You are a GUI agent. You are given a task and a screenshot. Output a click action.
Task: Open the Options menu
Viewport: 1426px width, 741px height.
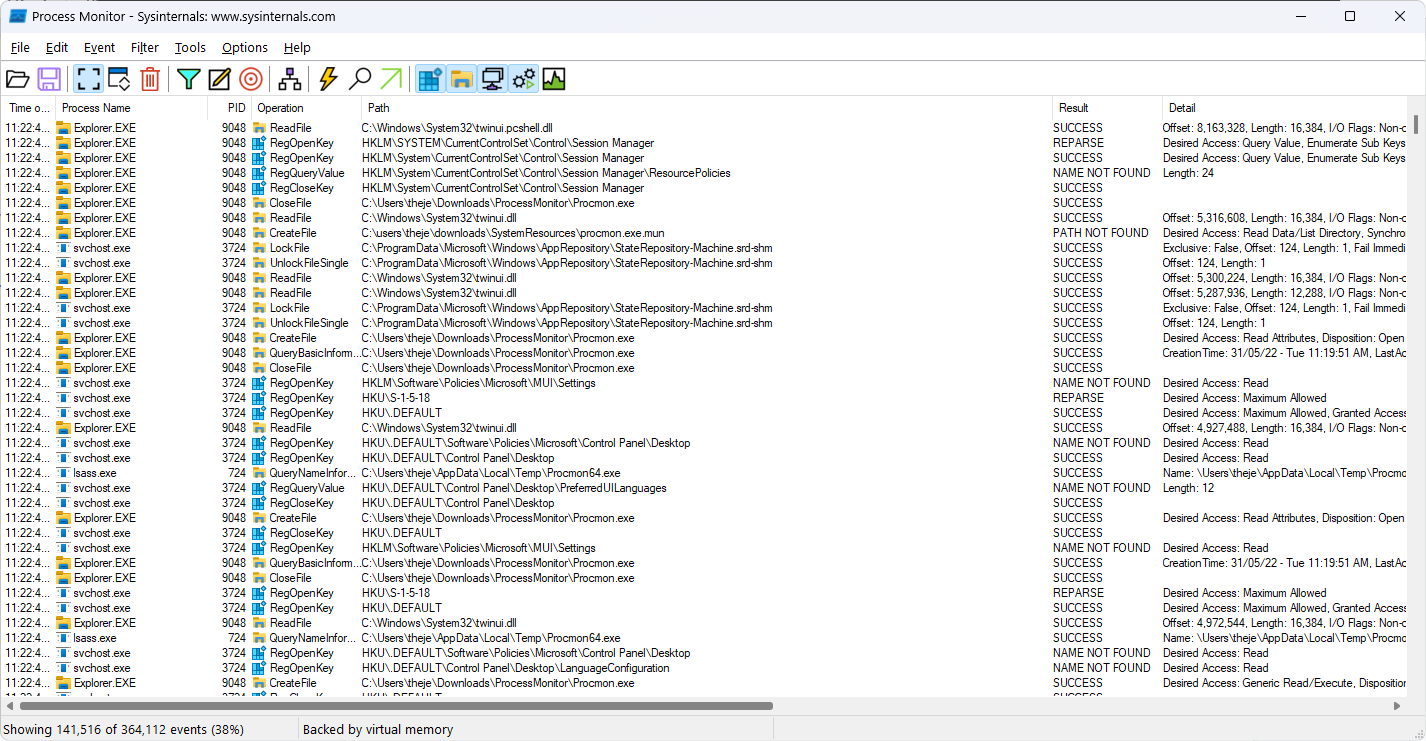pos(245,47)
